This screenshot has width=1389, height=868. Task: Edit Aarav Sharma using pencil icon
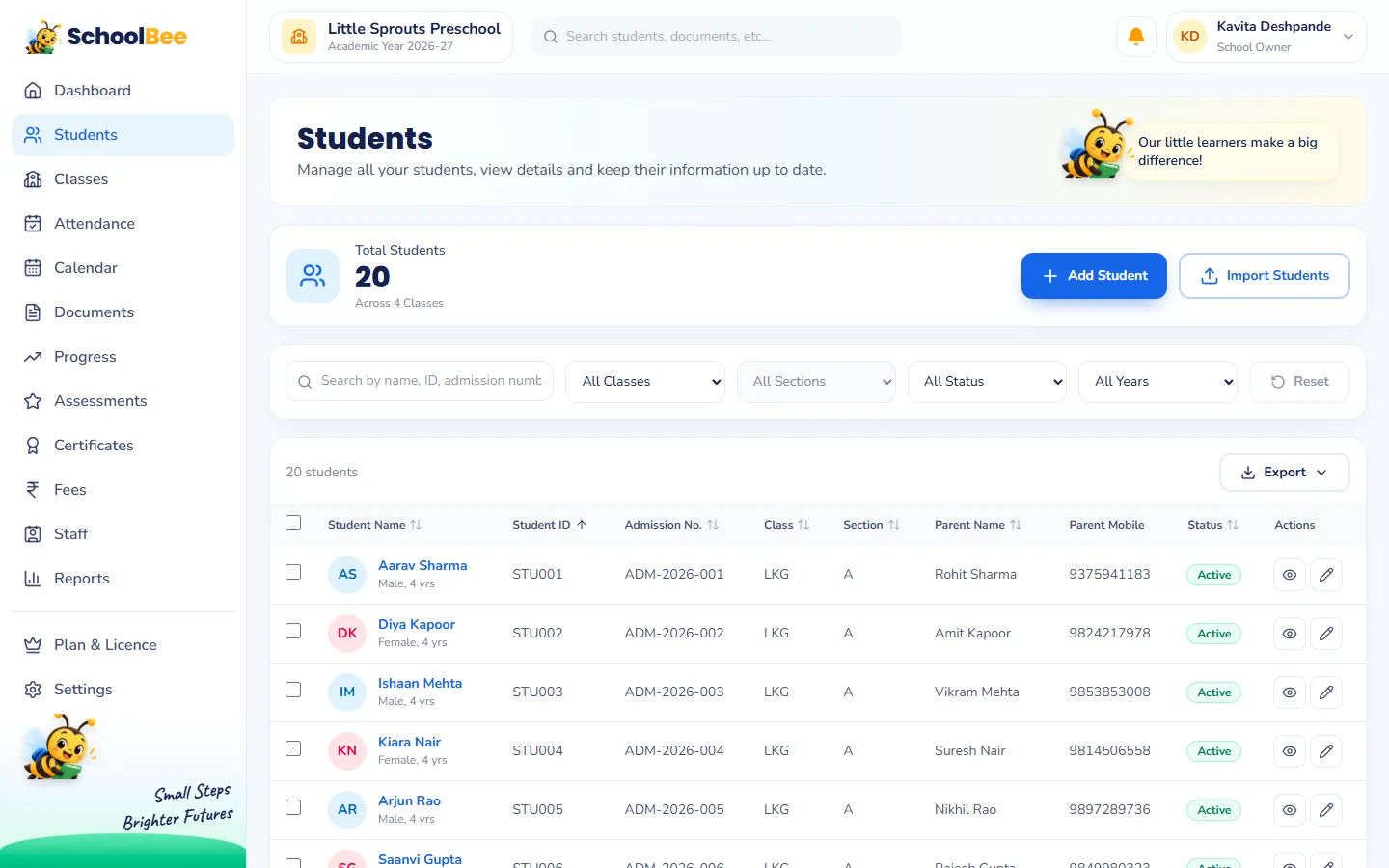click(1326, 575)
